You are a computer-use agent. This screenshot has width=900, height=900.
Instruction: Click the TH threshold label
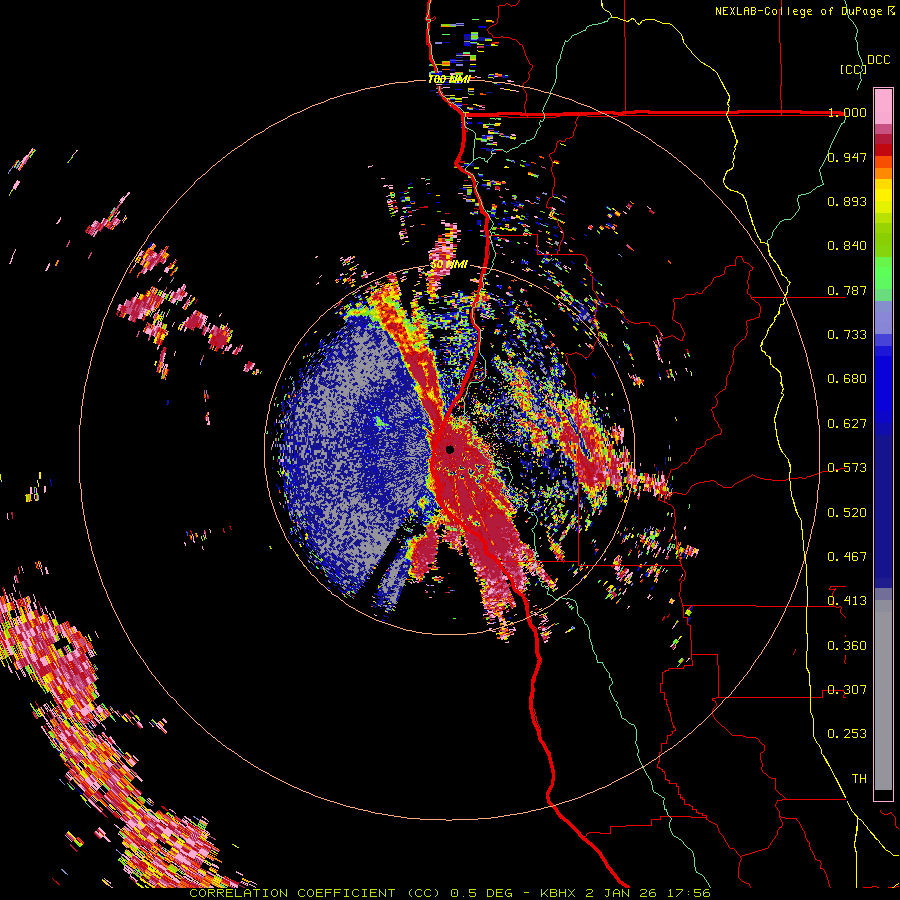point(859,779)
